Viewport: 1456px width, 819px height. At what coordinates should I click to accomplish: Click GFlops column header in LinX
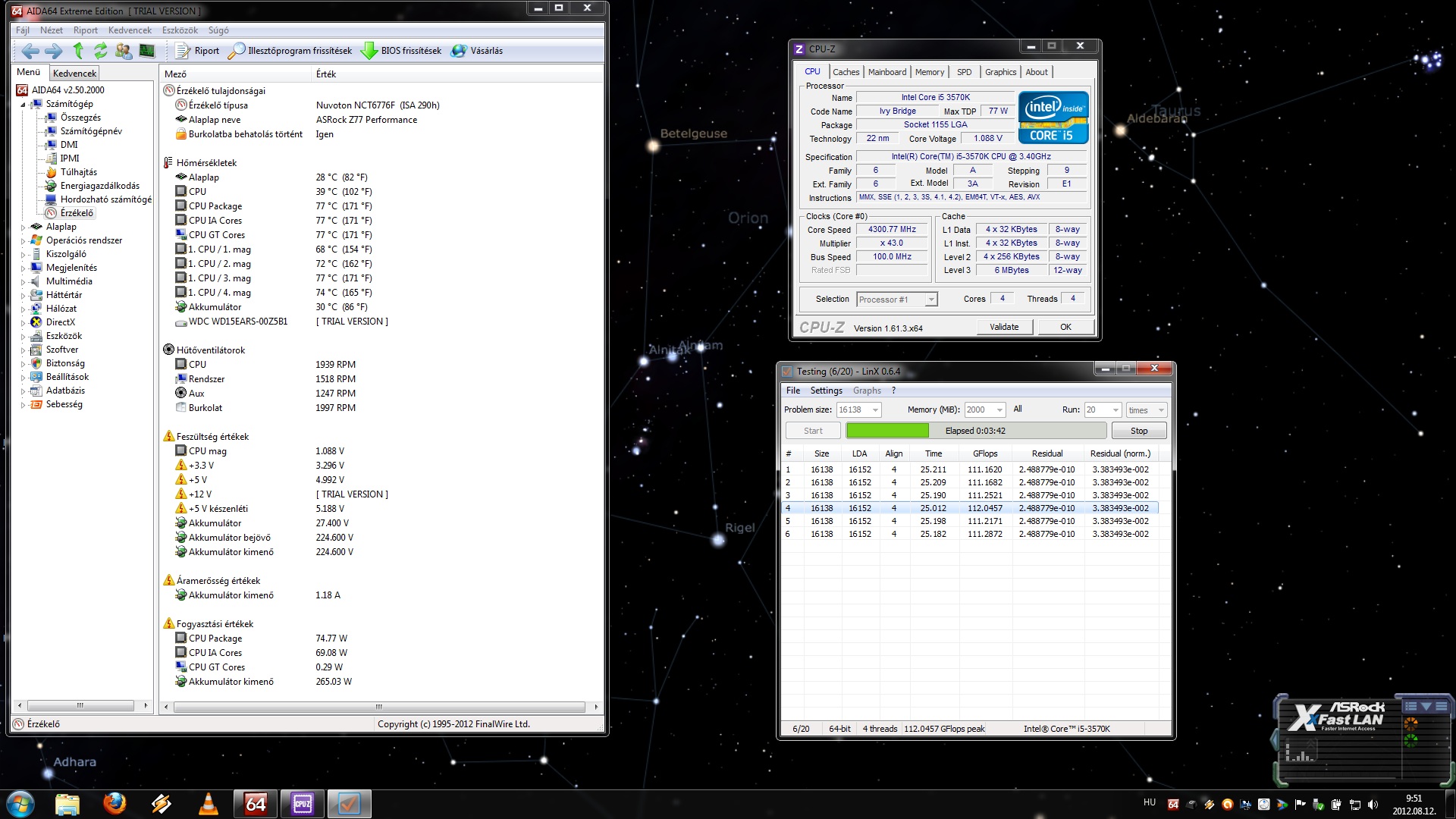click(985, 453)
